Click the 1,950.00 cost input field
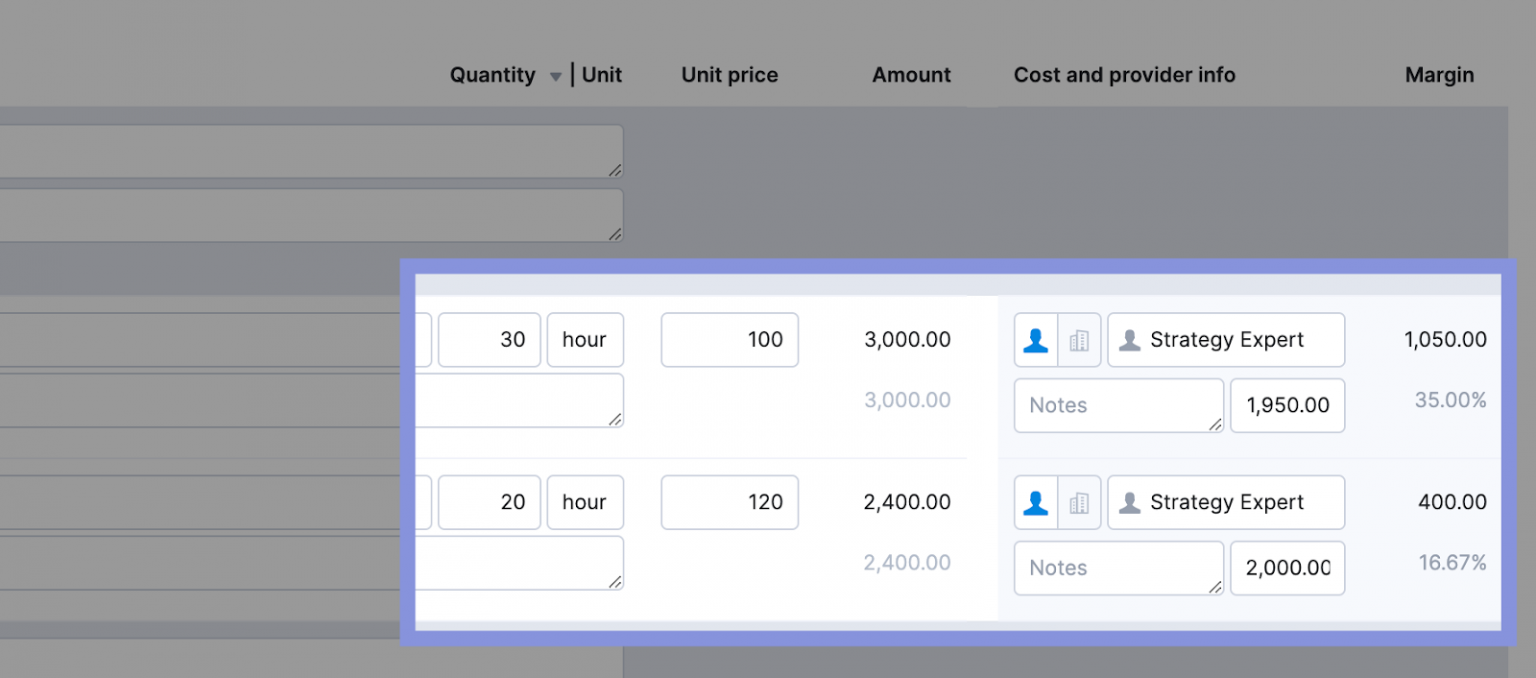The width and height of the screenshot is (1536, 678). click(x=1287, y=405)
